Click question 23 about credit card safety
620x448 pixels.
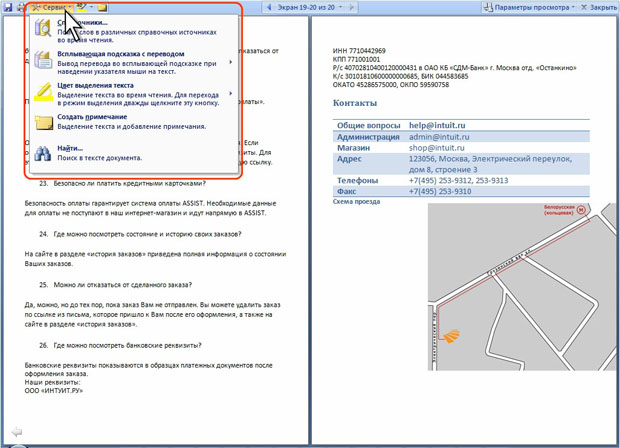pos(123,183)
